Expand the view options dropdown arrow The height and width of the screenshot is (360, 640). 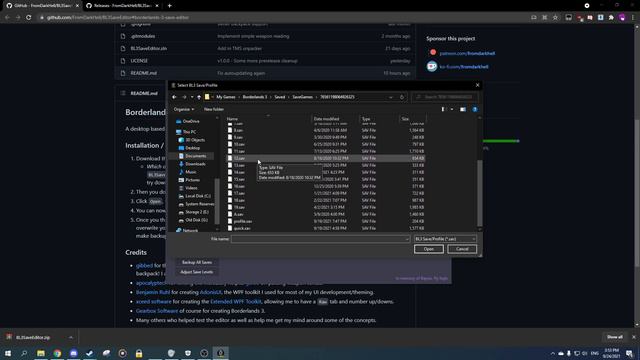(451, 109)
